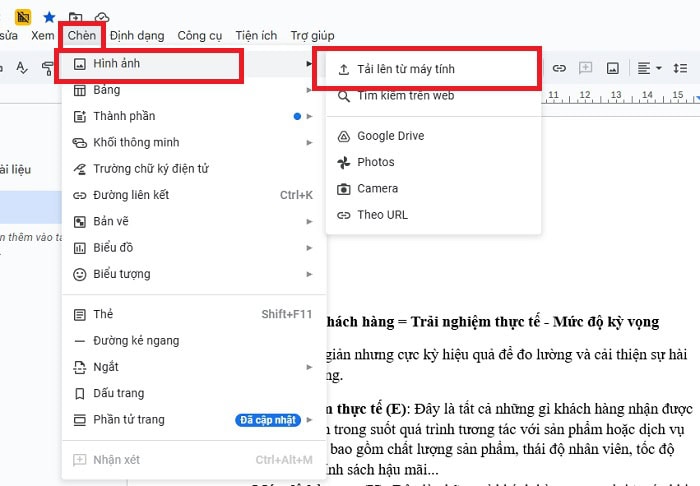
Task: Open the Công cụ menu
Action: pos(199,35)
